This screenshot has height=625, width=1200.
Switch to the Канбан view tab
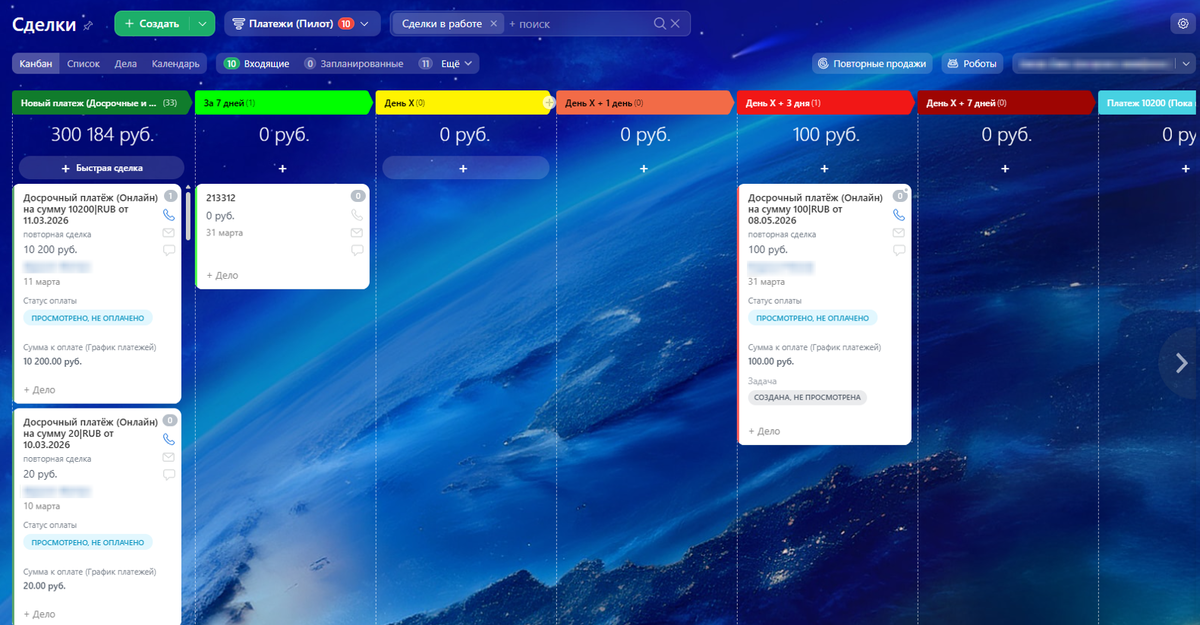click(35, 64)
